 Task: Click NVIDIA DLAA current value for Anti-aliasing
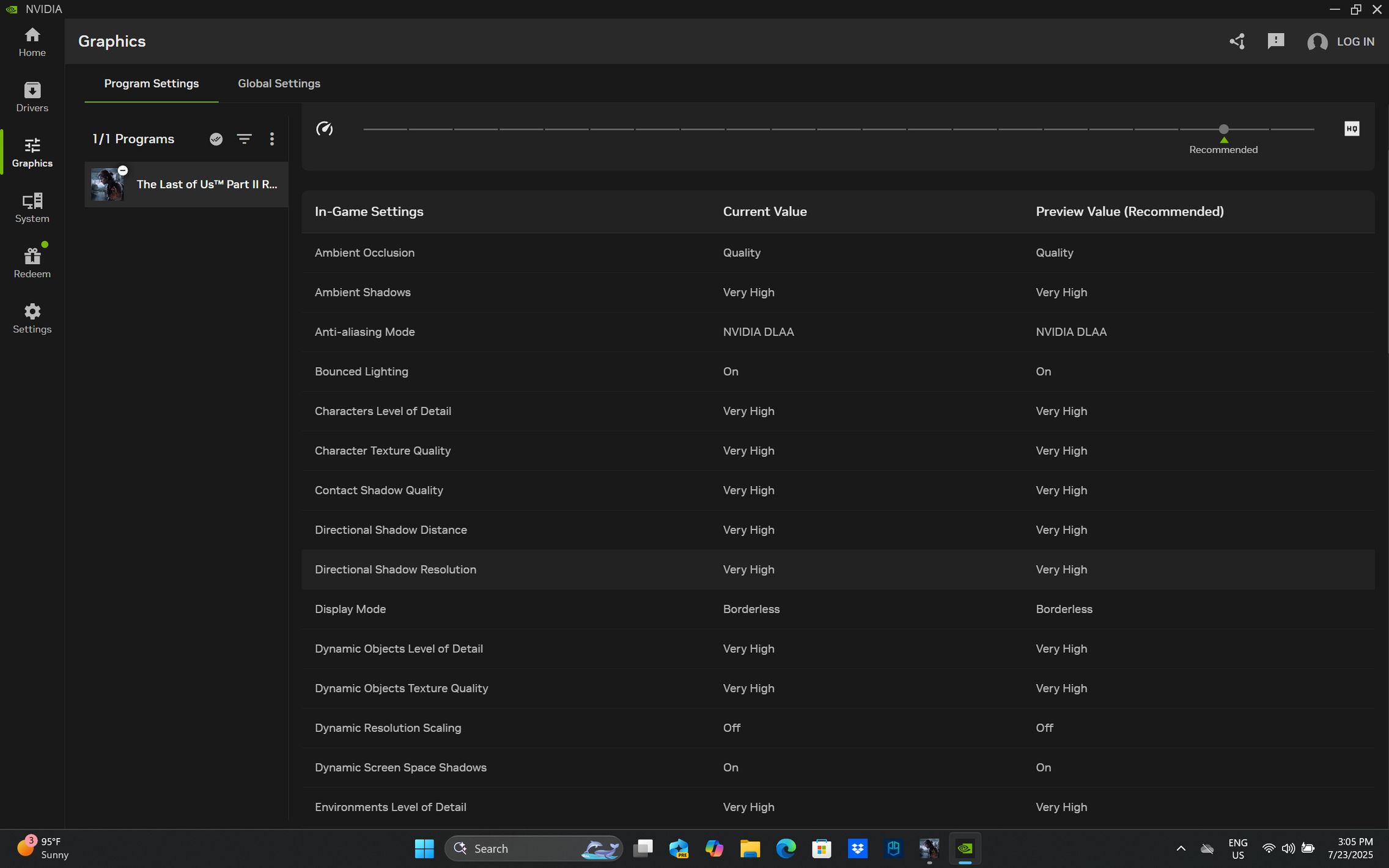(758, 332)
